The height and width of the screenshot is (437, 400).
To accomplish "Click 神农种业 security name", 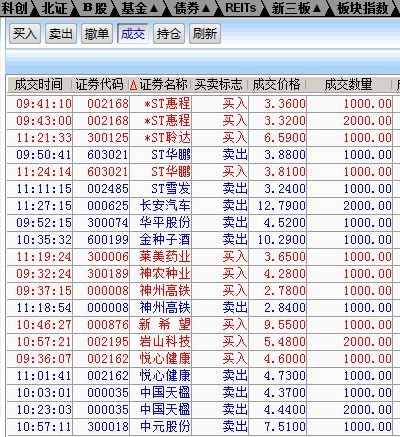I will (165, 274).
